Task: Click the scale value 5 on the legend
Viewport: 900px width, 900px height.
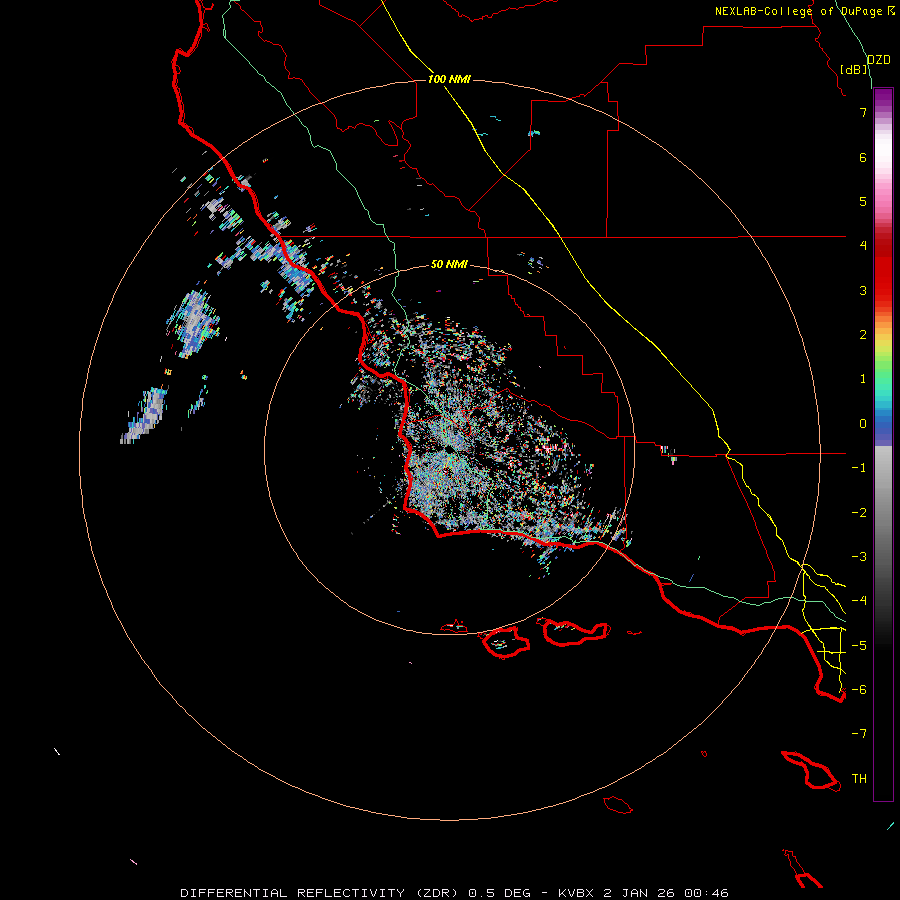Action: click(x=863, y=201)
